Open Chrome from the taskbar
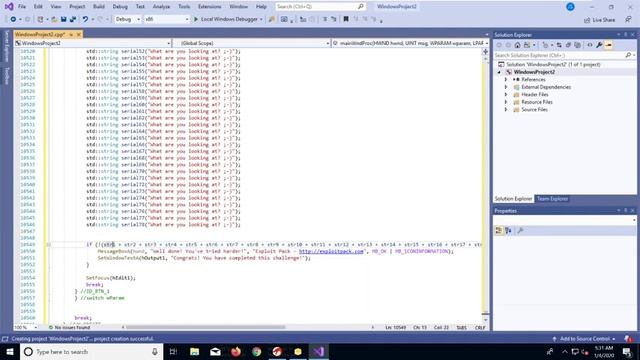Screen dimensions: 640x360 click(x=257, y=351)
